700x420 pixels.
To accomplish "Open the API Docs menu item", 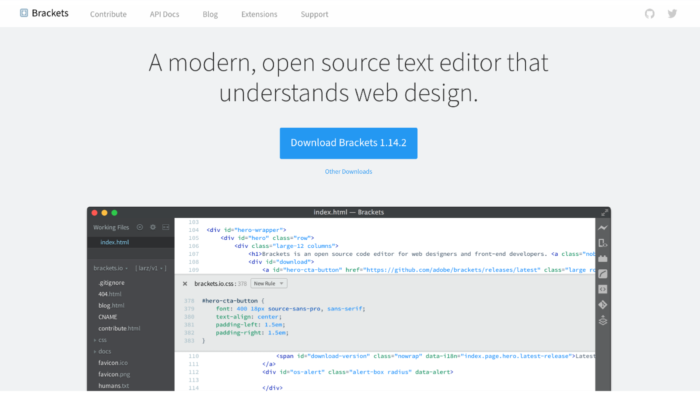I will coord(164,14).
